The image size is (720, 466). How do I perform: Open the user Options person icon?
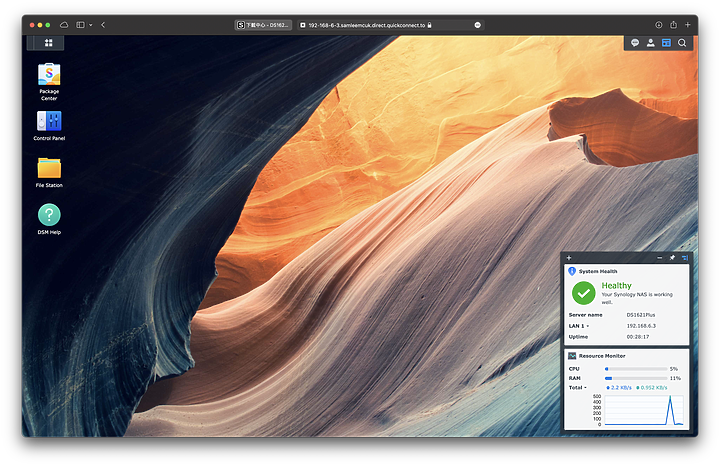tap(651, 43)
